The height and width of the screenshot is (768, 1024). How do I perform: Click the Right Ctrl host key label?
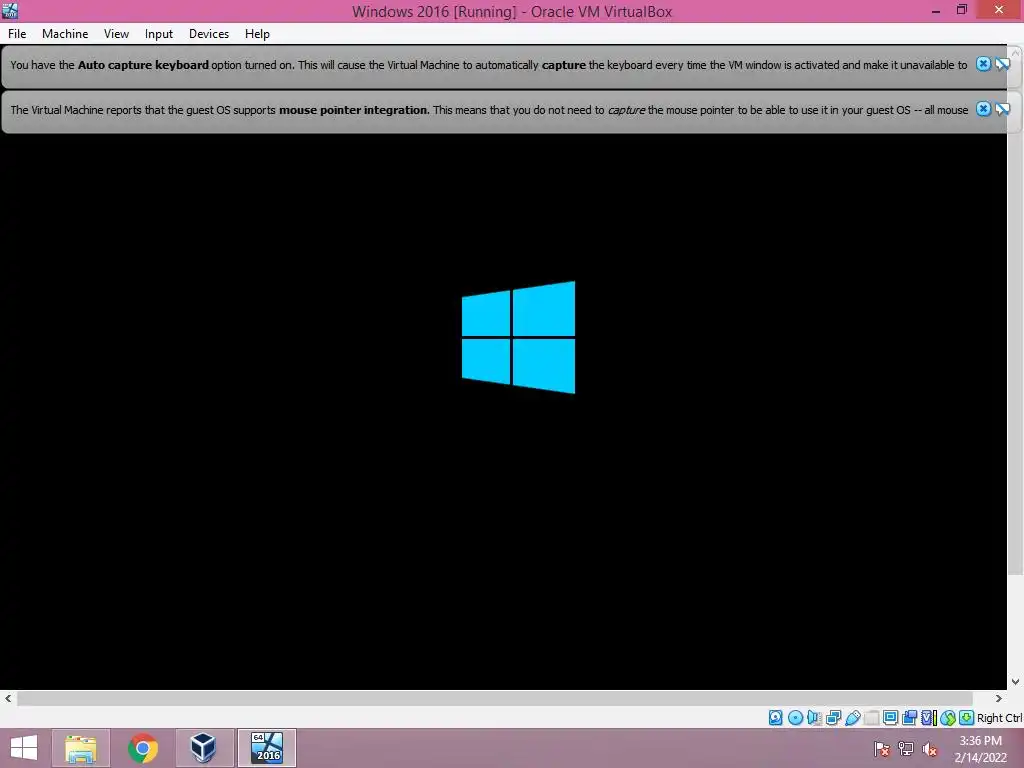pos(999,718)
